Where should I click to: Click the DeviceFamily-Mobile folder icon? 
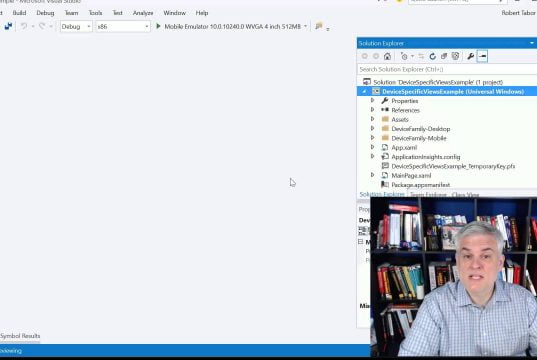click(385, 138)
